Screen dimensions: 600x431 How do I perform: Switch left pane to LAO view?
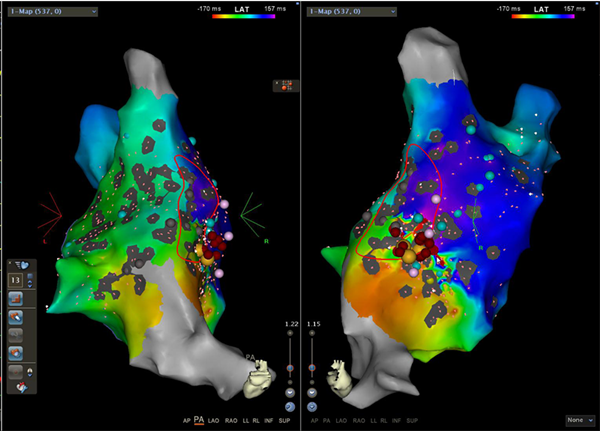(216, 421)
